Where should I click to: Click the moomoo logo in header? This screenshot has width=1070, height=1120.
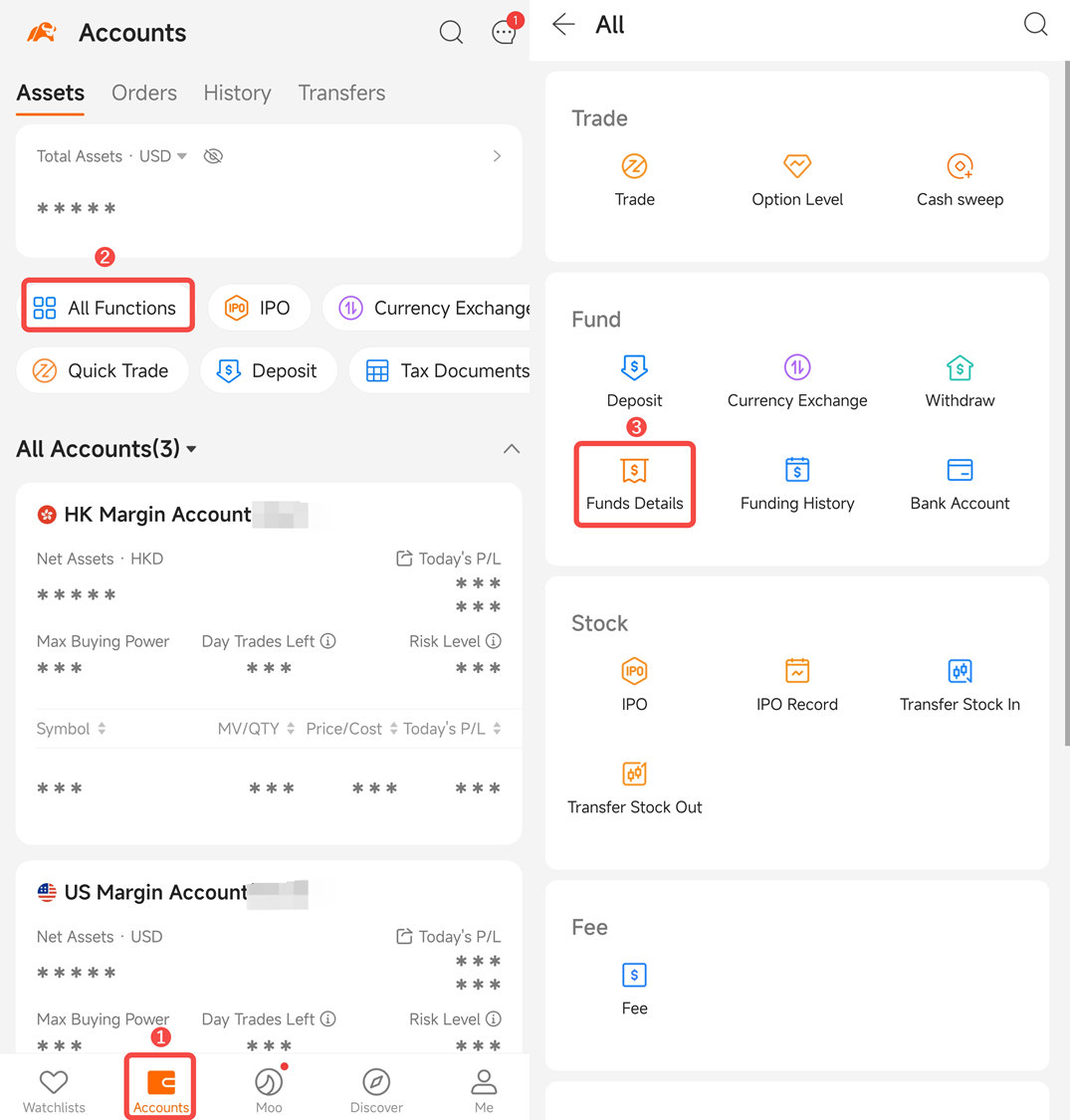tap(42, 33)
